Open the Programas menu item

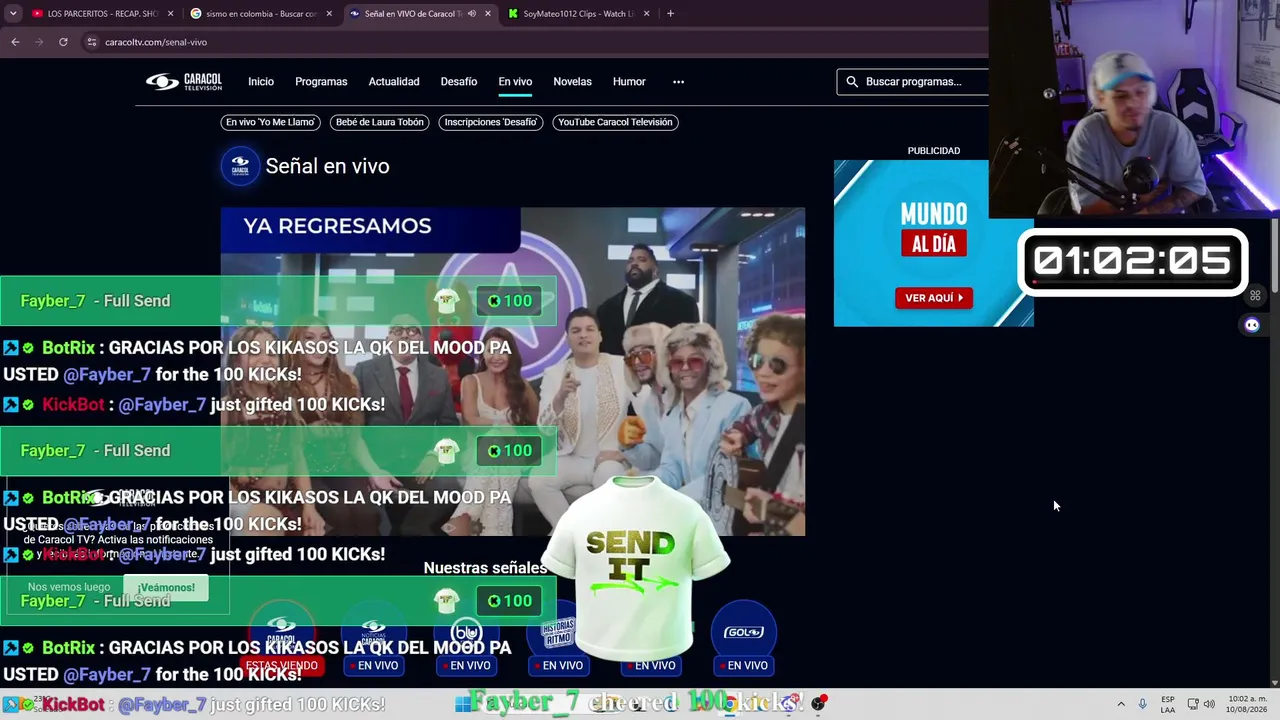[x=321, y=82]
